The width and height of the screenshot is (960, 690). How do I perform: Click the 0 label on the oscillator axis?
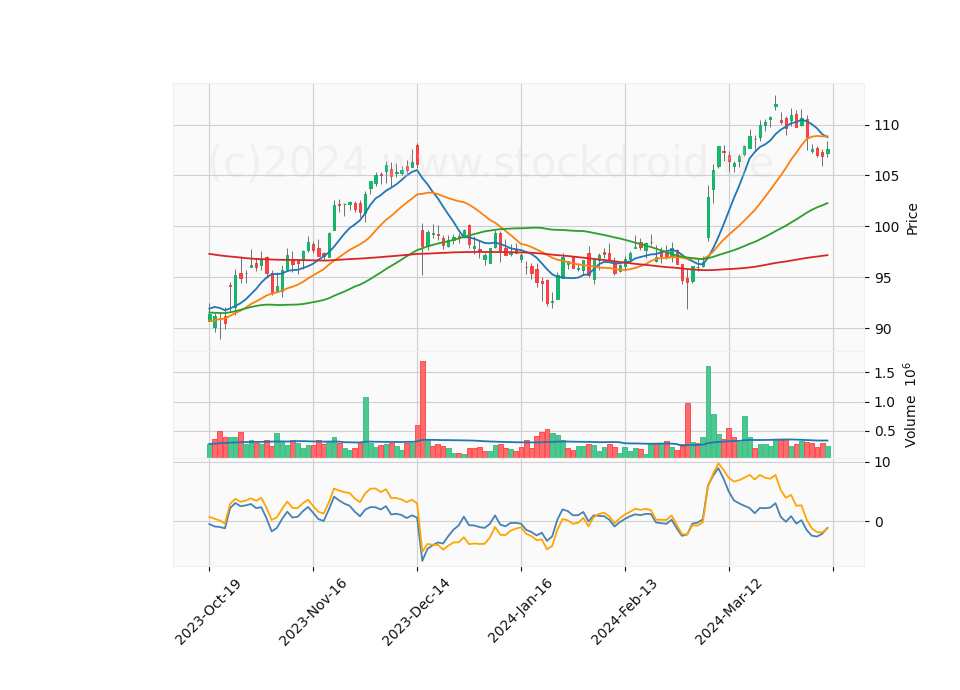[879, 522]
